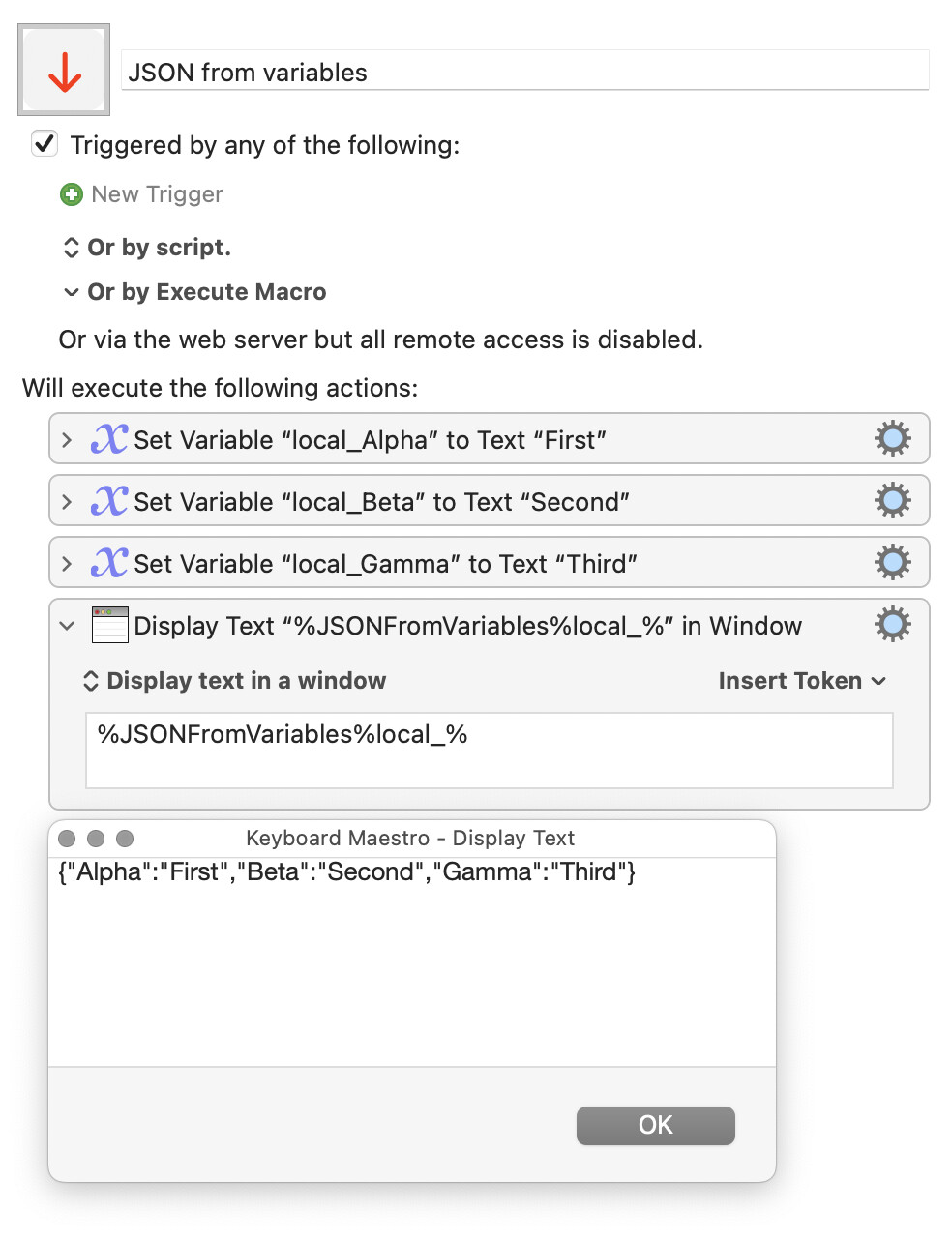The width and height of the screenshot is (952, 1240).
Task: Click variable icon of local_Alpha action
Action: [x=109, y=439]
